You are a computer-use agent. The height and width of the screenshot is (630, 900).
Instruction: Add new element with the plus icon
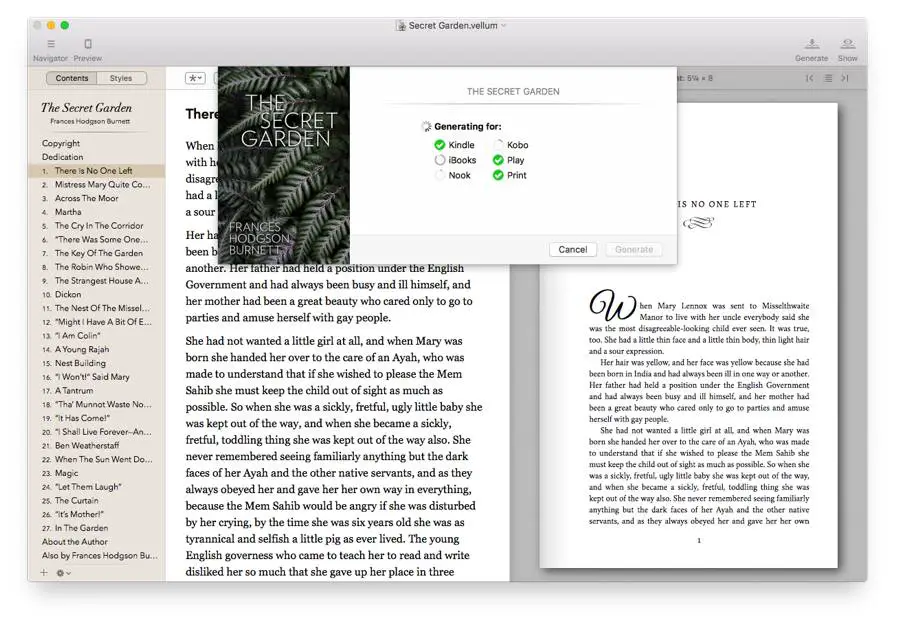pyautogui.click(x=44, y=573)
